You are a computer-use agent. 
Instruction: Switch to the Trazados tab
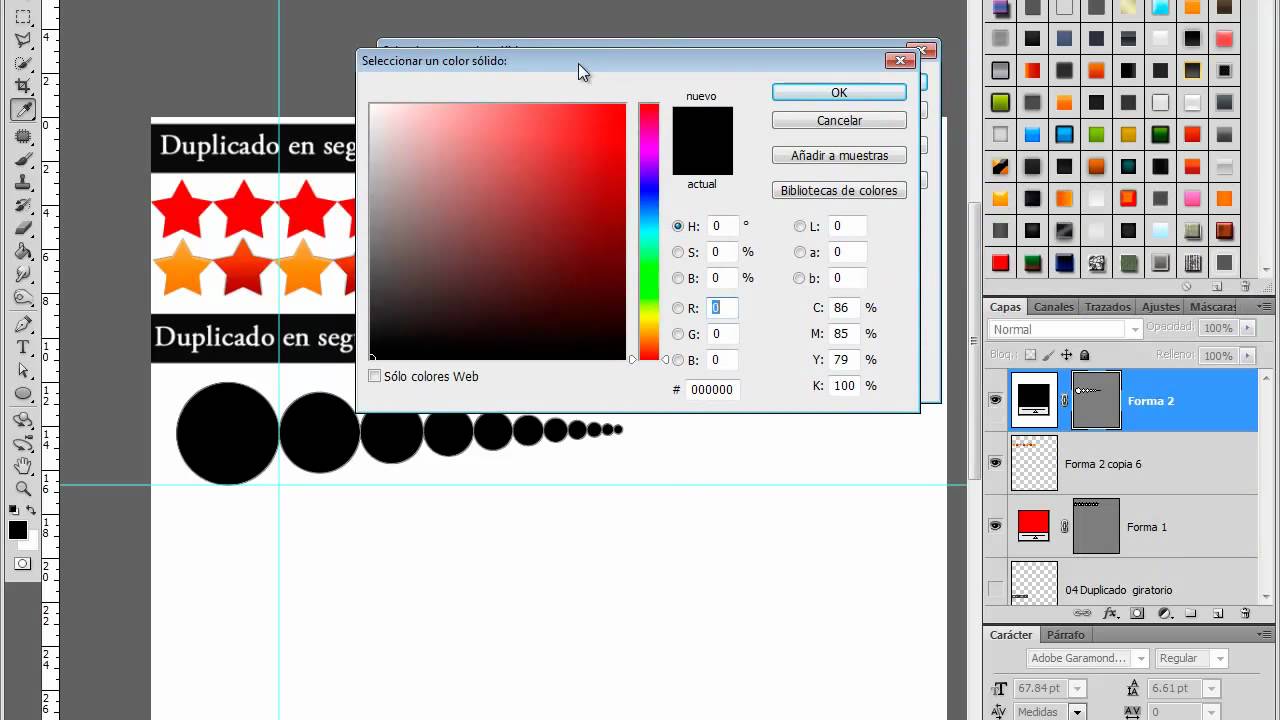click(1107, 307)
